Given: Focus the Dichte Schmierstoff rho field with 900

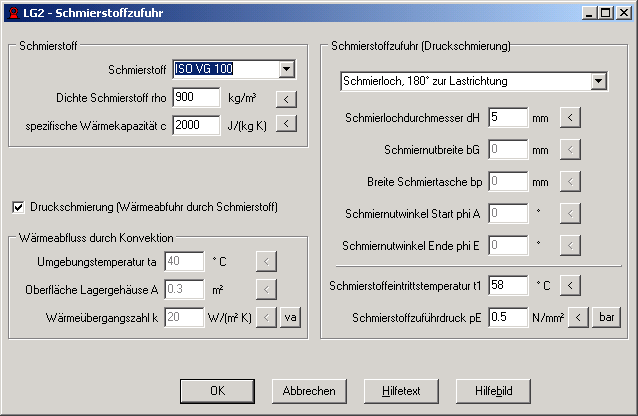Looking at the screenshot, I should tap(196, 97).
